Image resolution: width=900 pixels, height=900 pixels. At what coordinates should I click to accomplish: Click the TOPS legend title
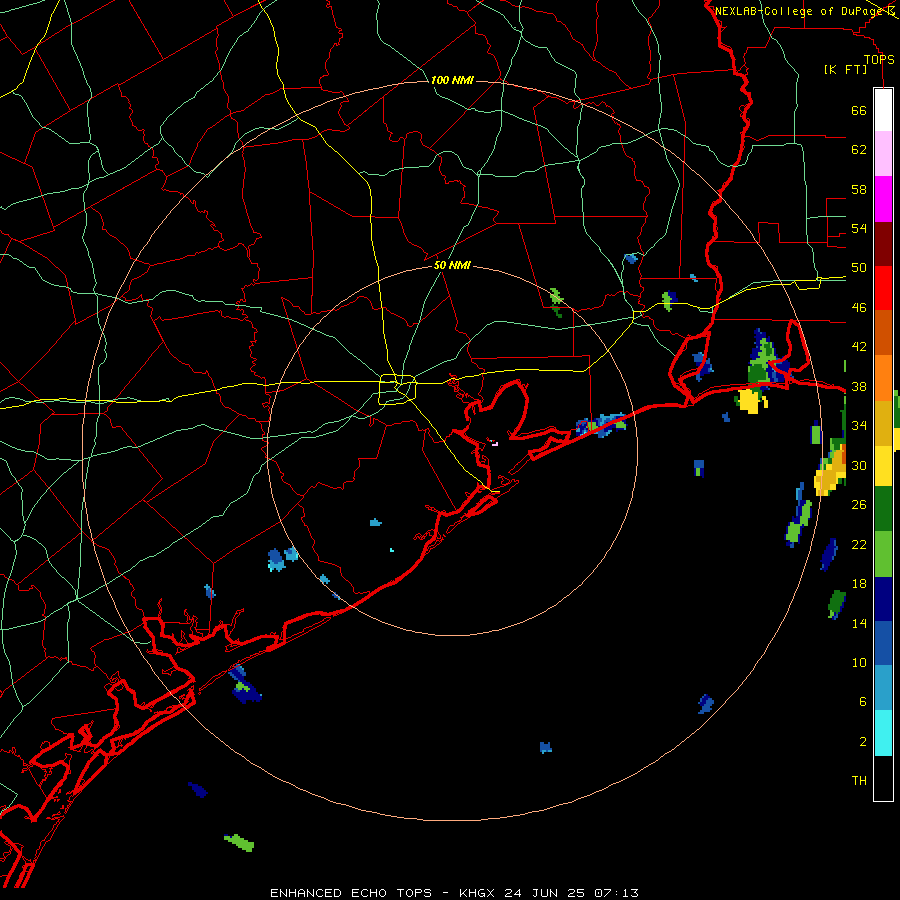[x=879, y=59]
